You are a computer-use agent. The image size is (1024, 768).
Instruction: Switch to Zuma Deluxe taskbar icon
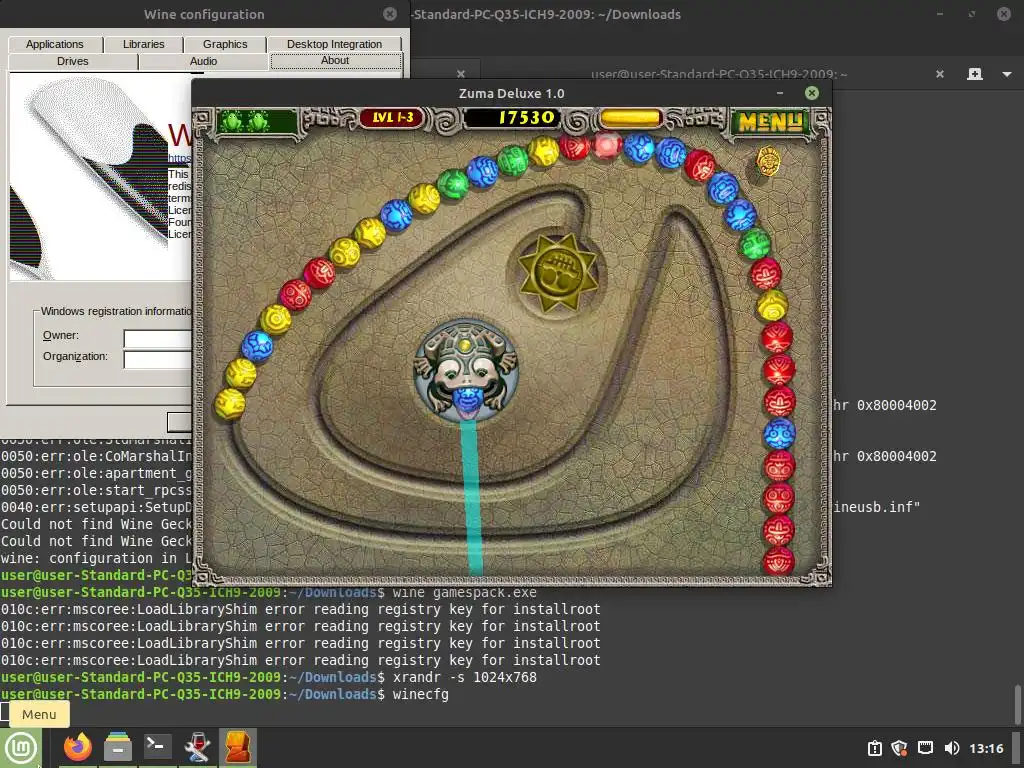click(x=238, y=748)
